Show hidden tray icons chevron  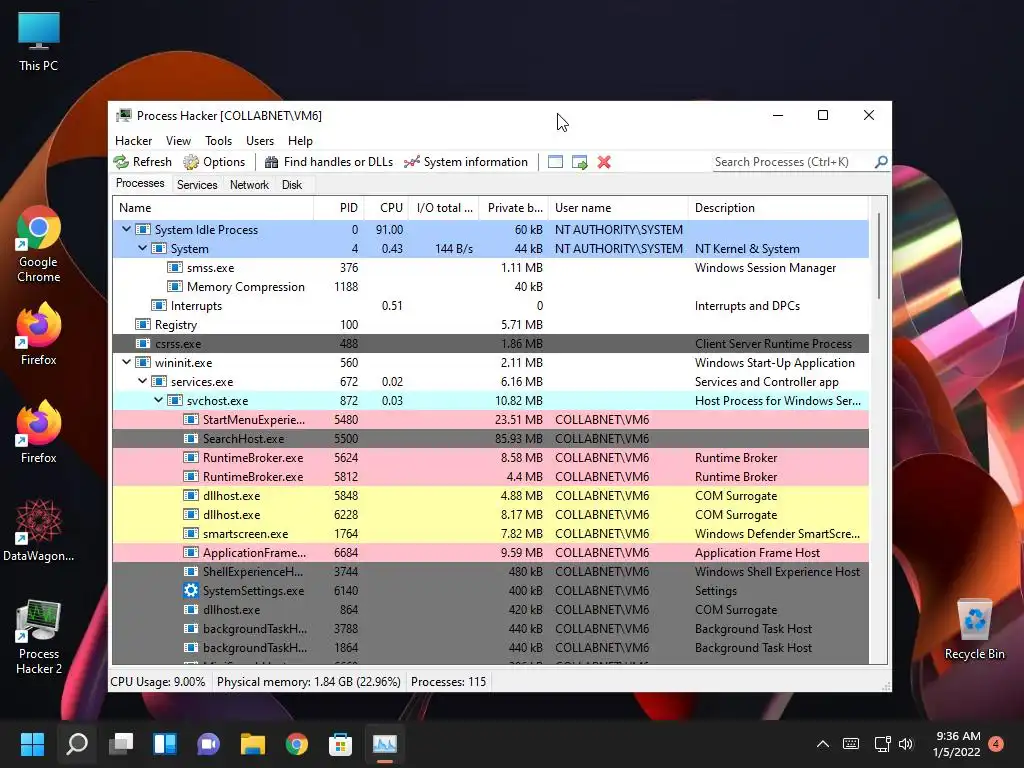point(823,744)
